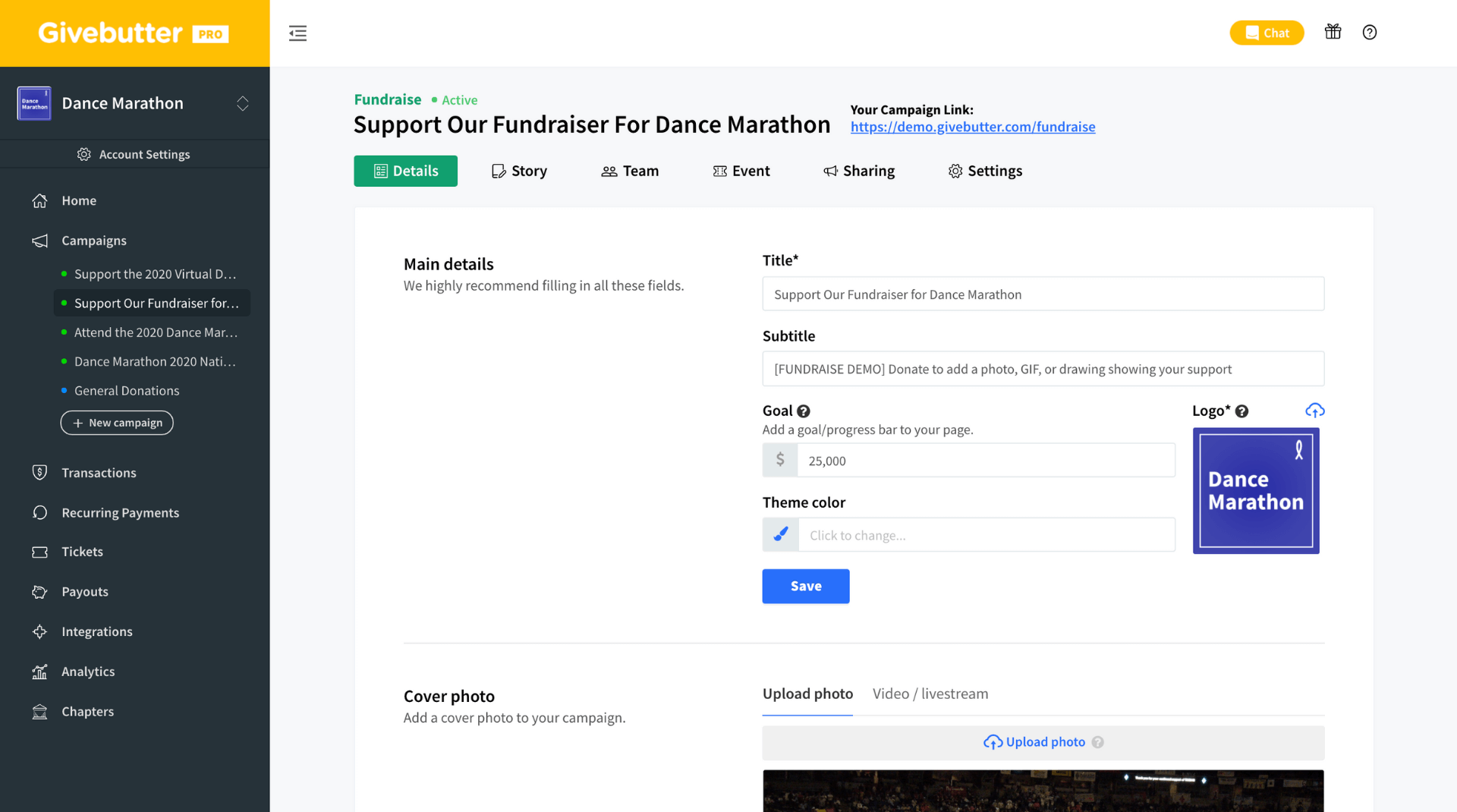The width and height of the screenshot is (1457, 812).
Task: Open Attend the 2020 Dance Mar… campaign
Action: 156,332
